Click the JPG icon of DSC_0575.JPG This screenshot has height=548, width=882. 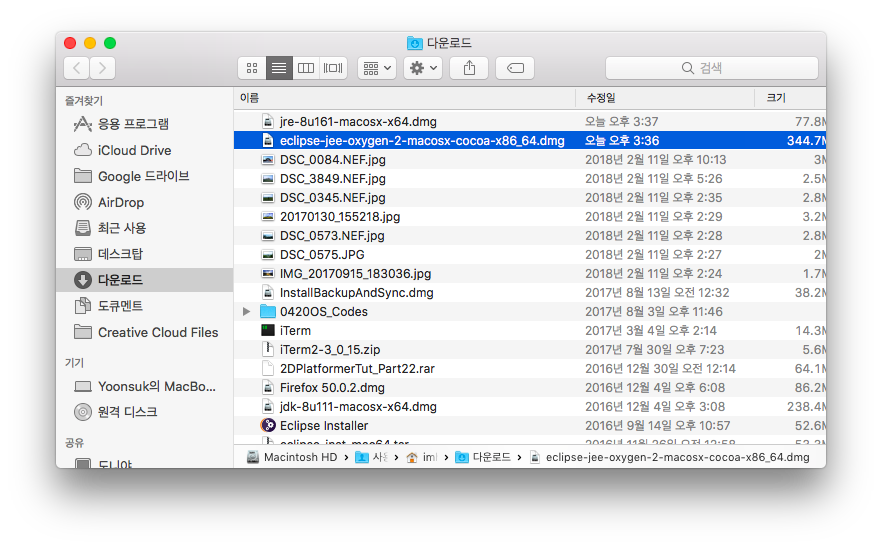268,255
